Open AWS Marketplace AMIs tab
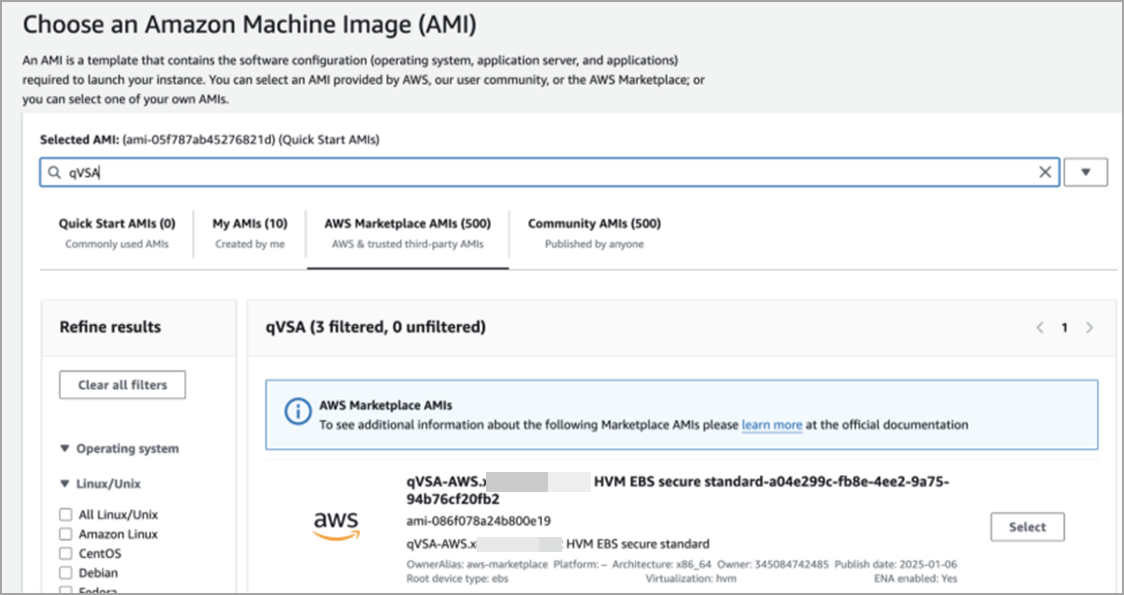The image size is (1124, 595). pos(408,233)
